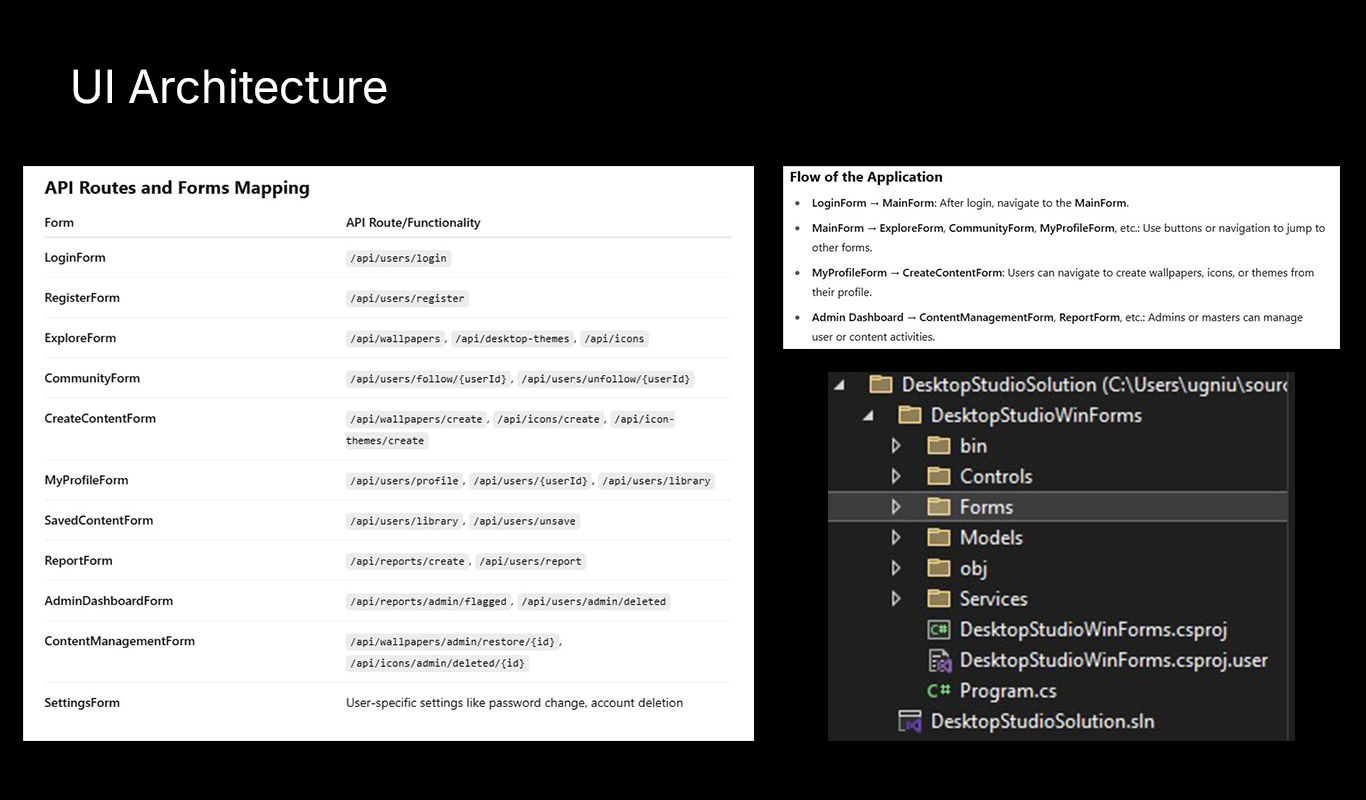This screenshot has width=1366, height=800.
Task: Select the DesktopStudioSolution.sln solution icon
Action: click(x=912, y=720)
